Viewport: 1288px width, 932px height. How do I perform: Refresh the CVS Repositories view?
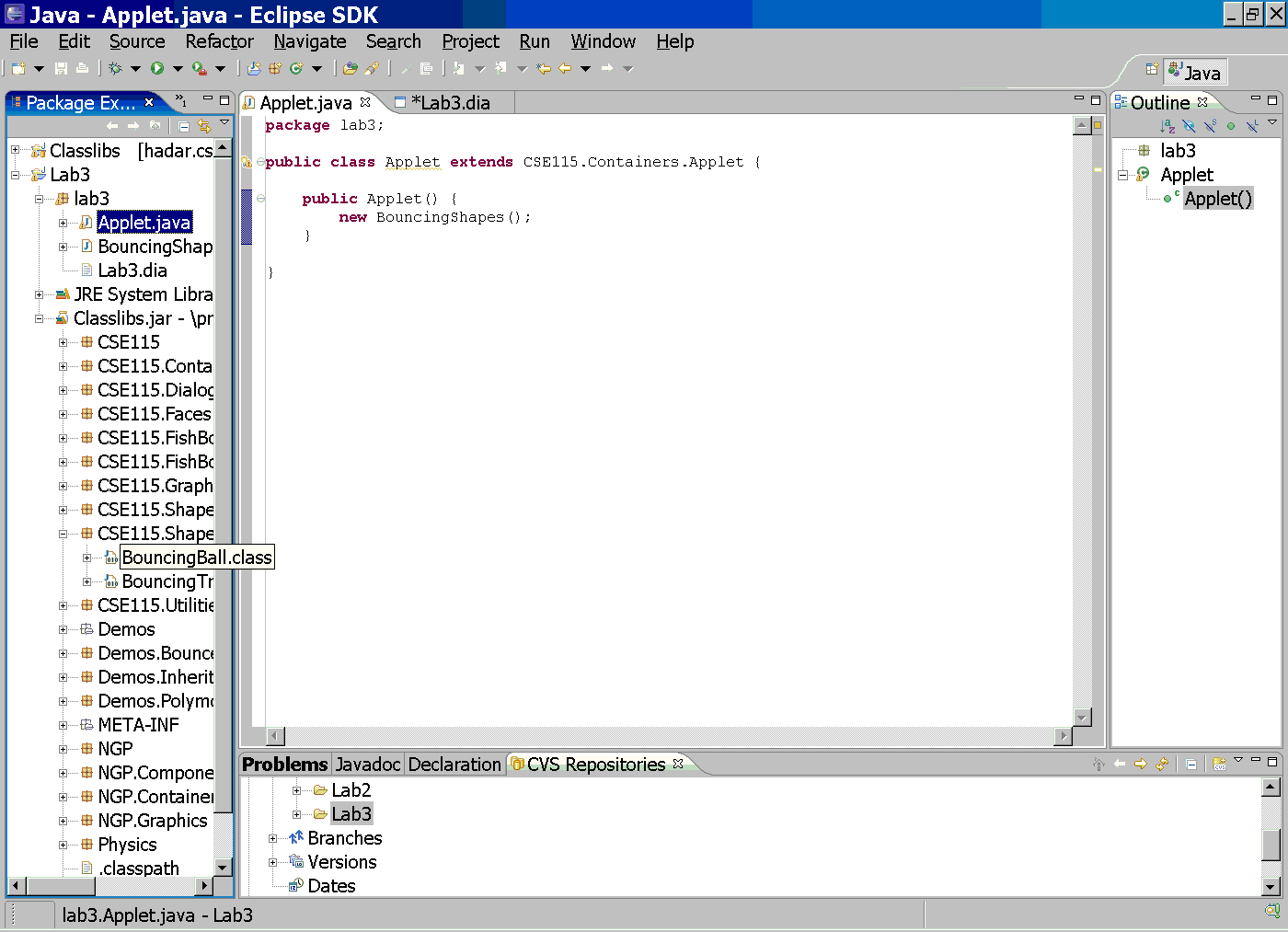point(1162,764)
